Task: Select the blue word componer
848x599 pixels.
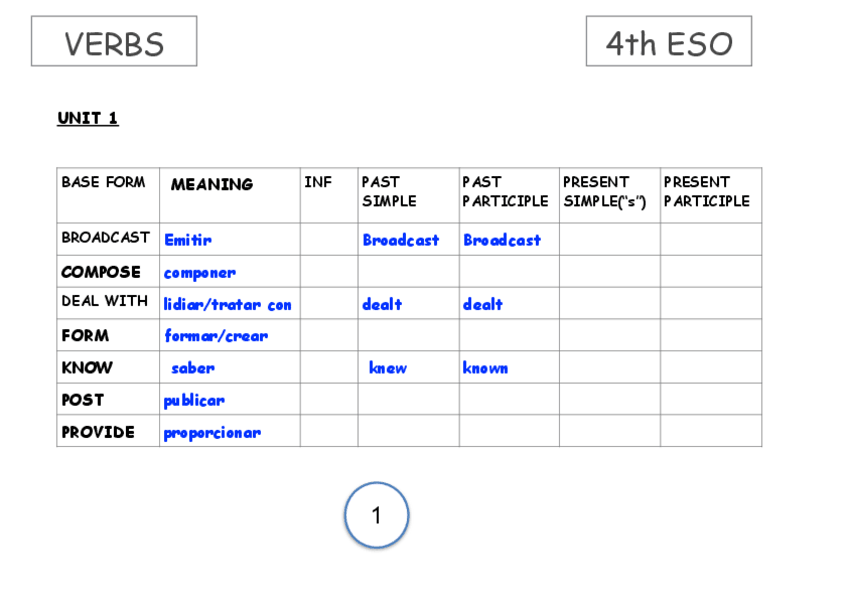Action: [x=200, y=273]
